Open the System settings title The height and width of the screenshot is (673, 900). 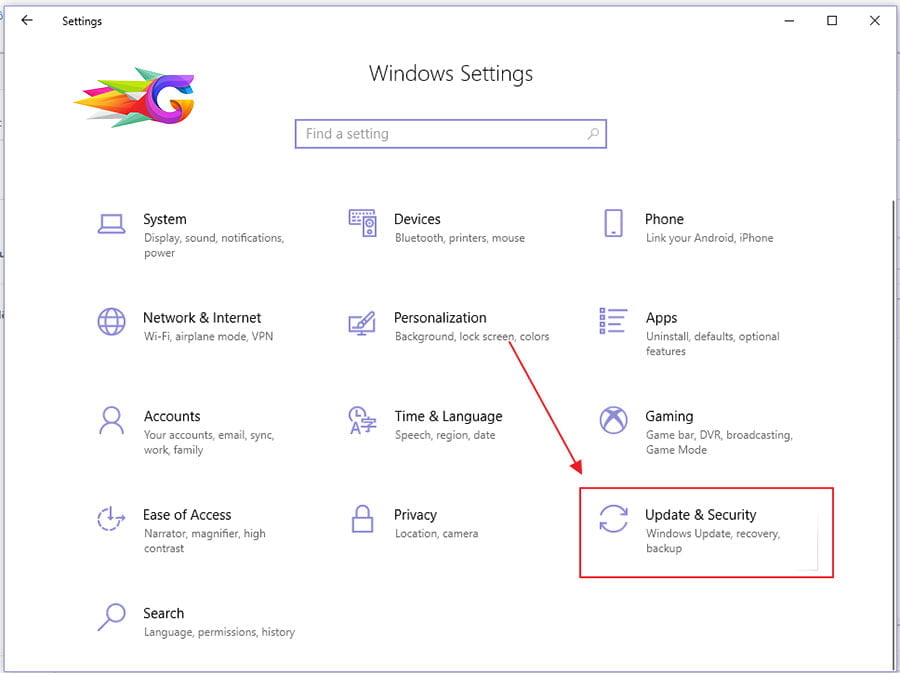pyautogui.click(x=165, y=219)
